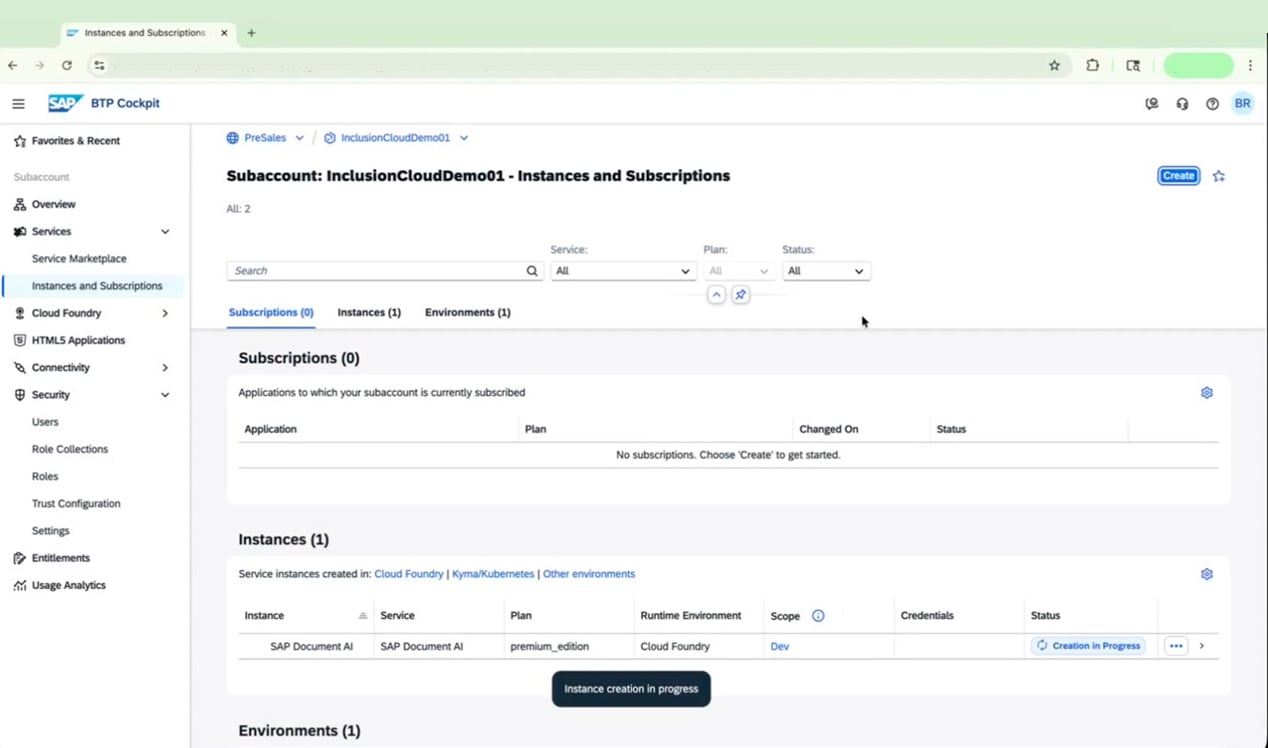Open Favorites & Recent
The width and height of the screenshot is (1268, 748).
pyautogui.click(x=75, y=141)
